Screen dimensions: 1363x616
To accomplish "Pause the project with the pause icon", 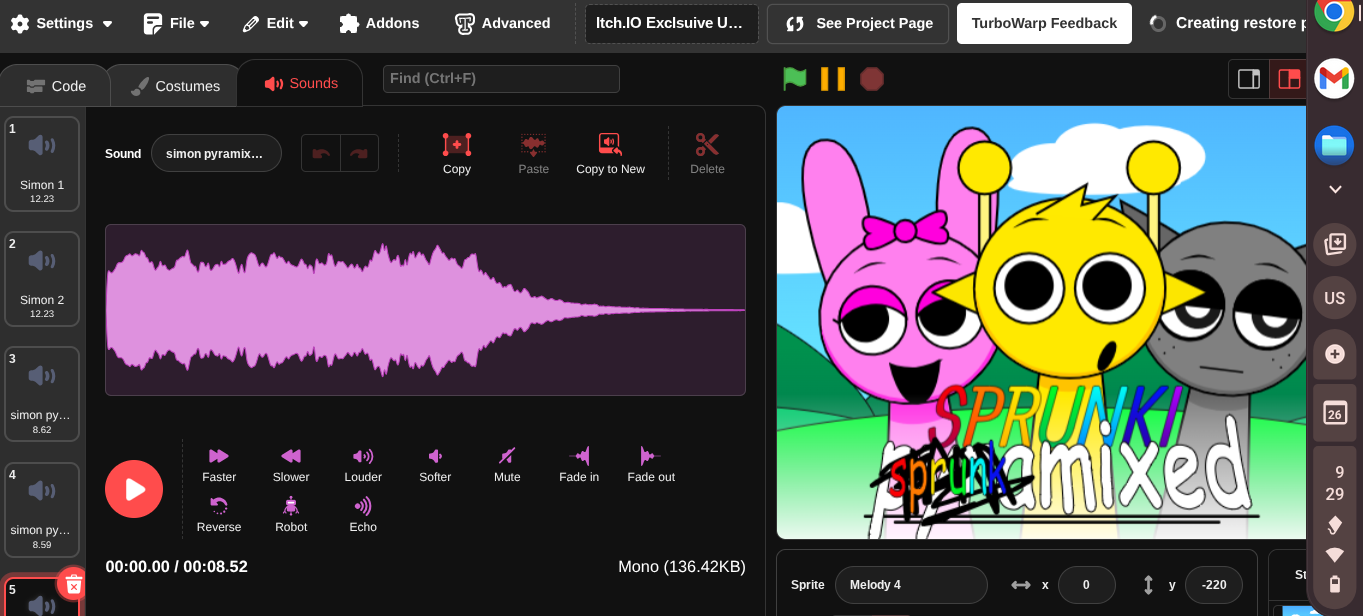I will 833,78.
